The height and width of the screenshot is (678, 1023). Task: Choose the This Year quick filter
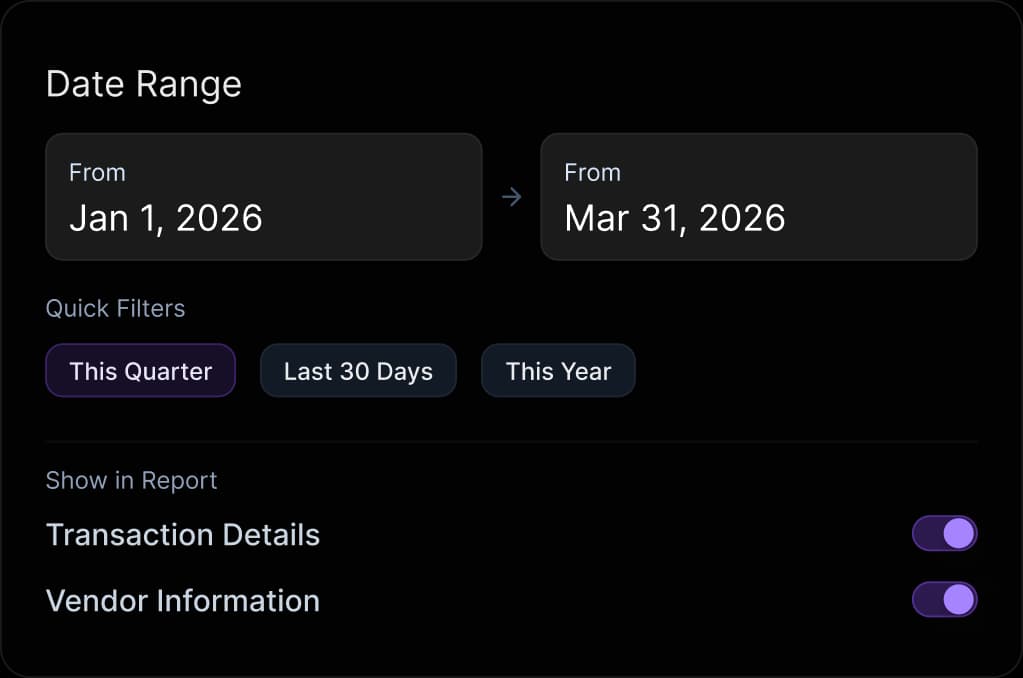pos(558,371)
